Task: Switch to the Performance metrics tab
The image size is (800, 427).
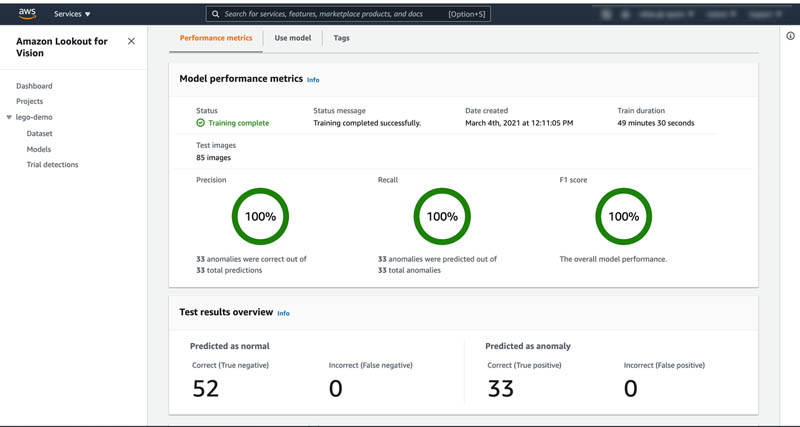Action: [x=216, y=38]
